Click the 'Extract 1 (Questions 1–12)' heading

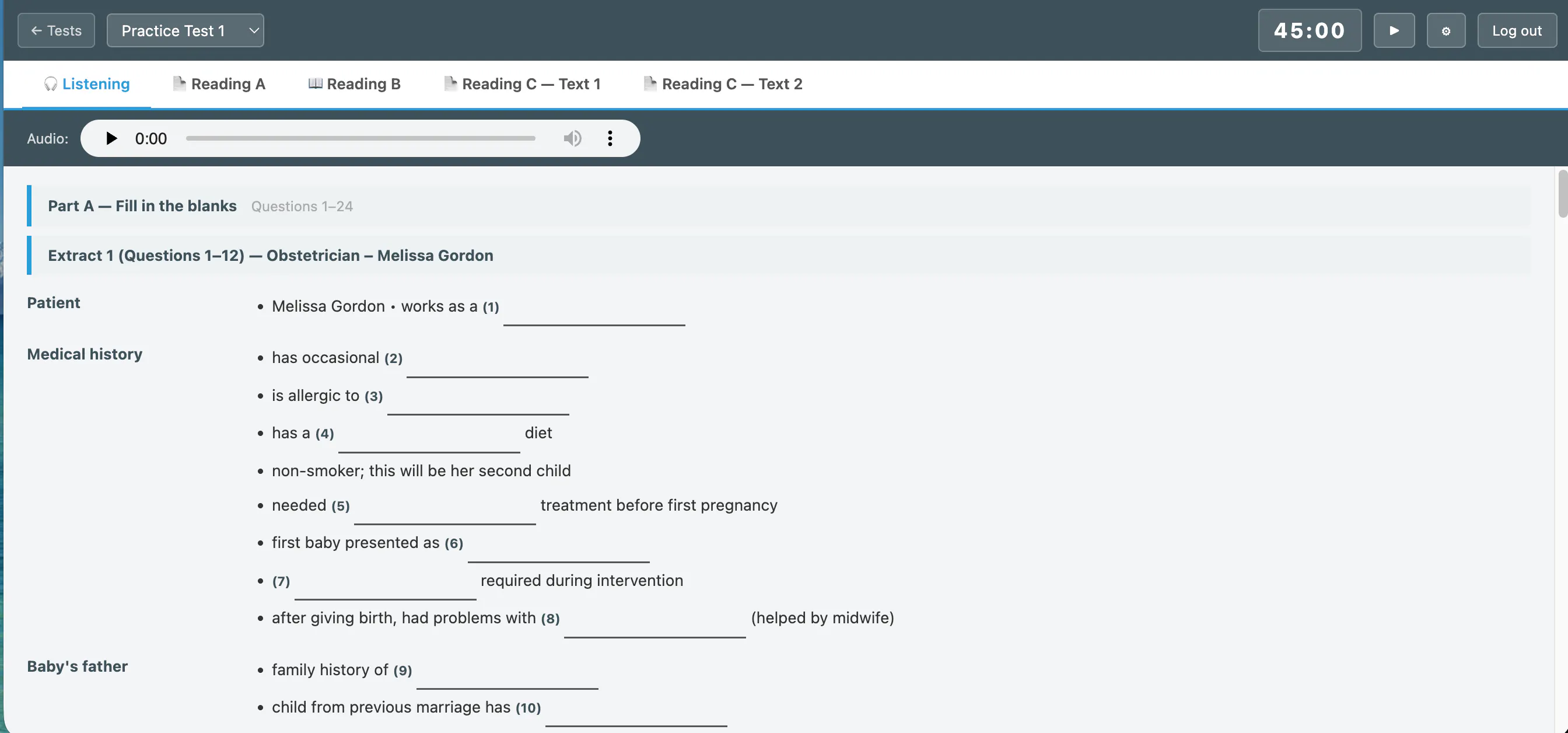pyautogui.click(x=271, y=256)
